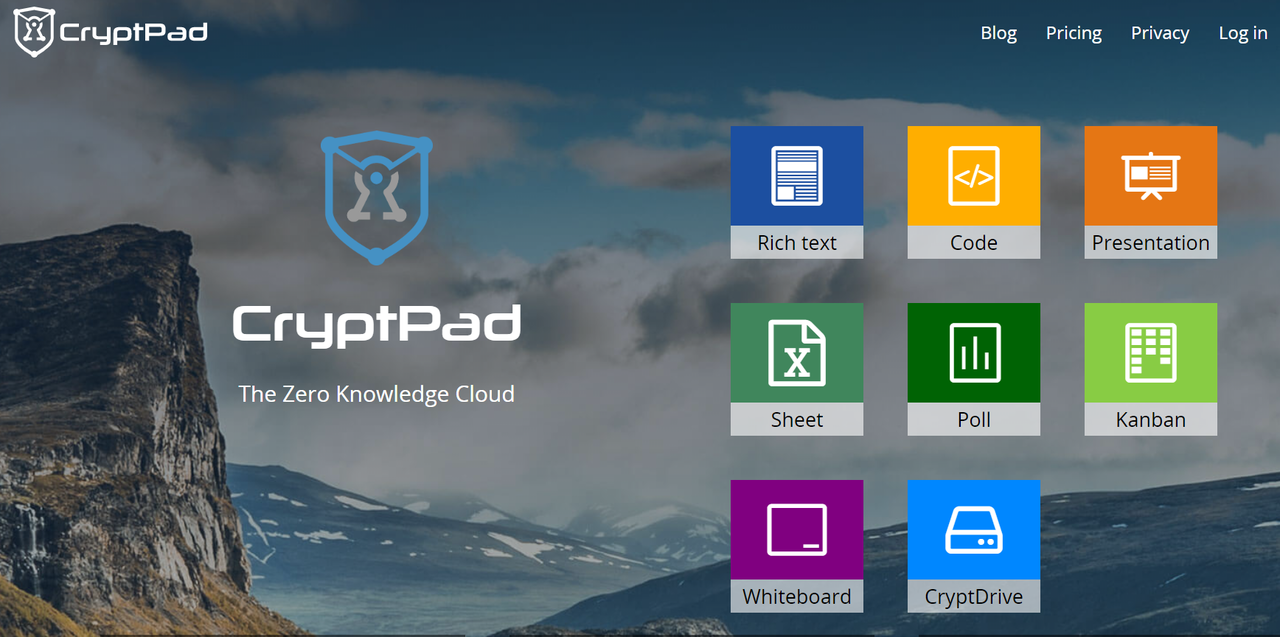Viewport: 1280px width, 637px height.
Task: Click the large blue CryptPad shield logo
Action: click(376, 198)
